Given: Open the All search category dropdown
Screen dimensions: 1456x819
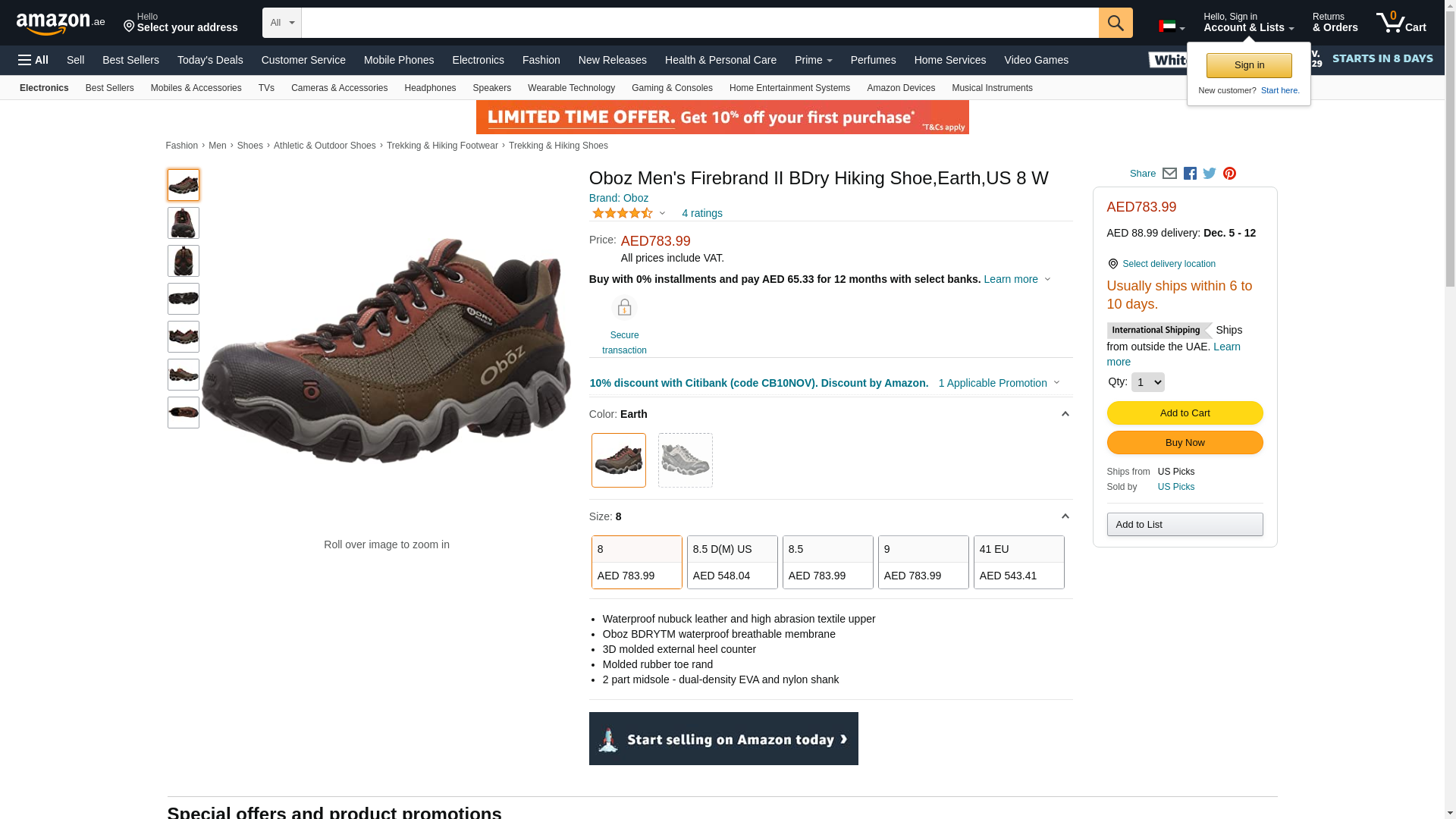Looking at the screenshot, I should coord(282,23).
